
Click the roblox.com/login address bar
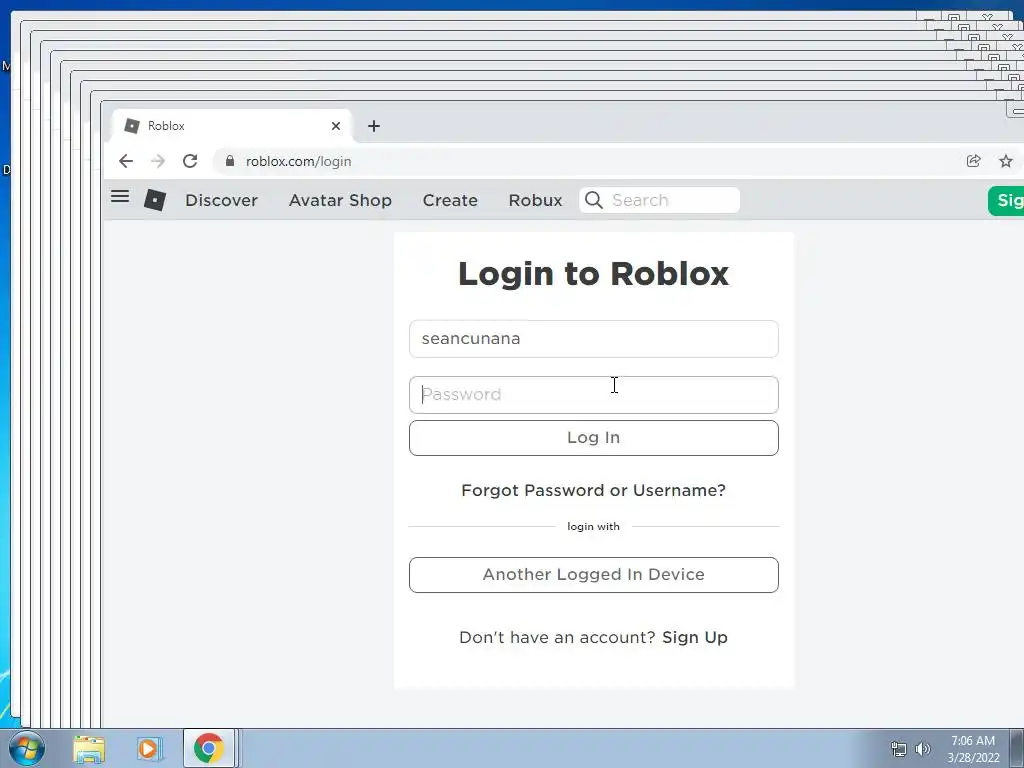point(588,161)
